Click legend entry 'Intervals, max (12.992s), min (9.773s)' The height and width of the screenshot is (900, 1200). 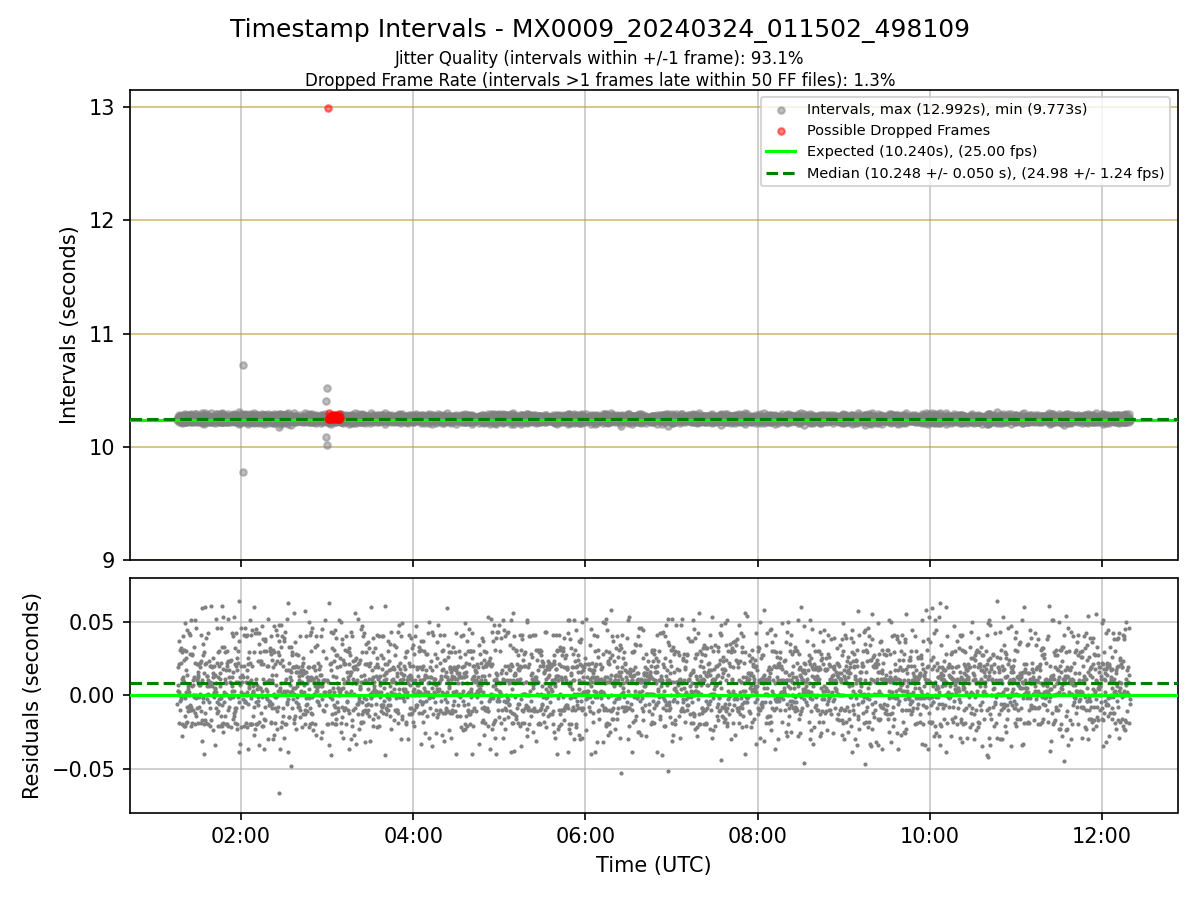(946, 109)
